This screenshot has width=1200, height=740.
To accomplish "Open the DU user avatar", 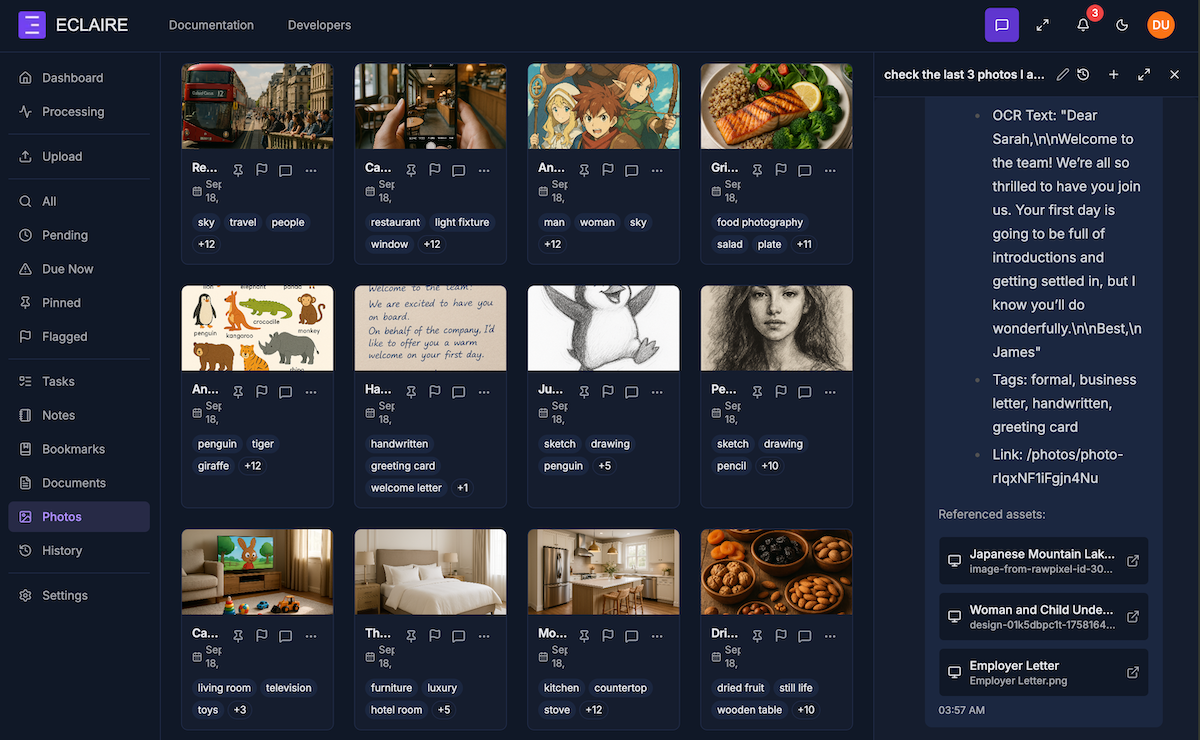I will 1161,25.
